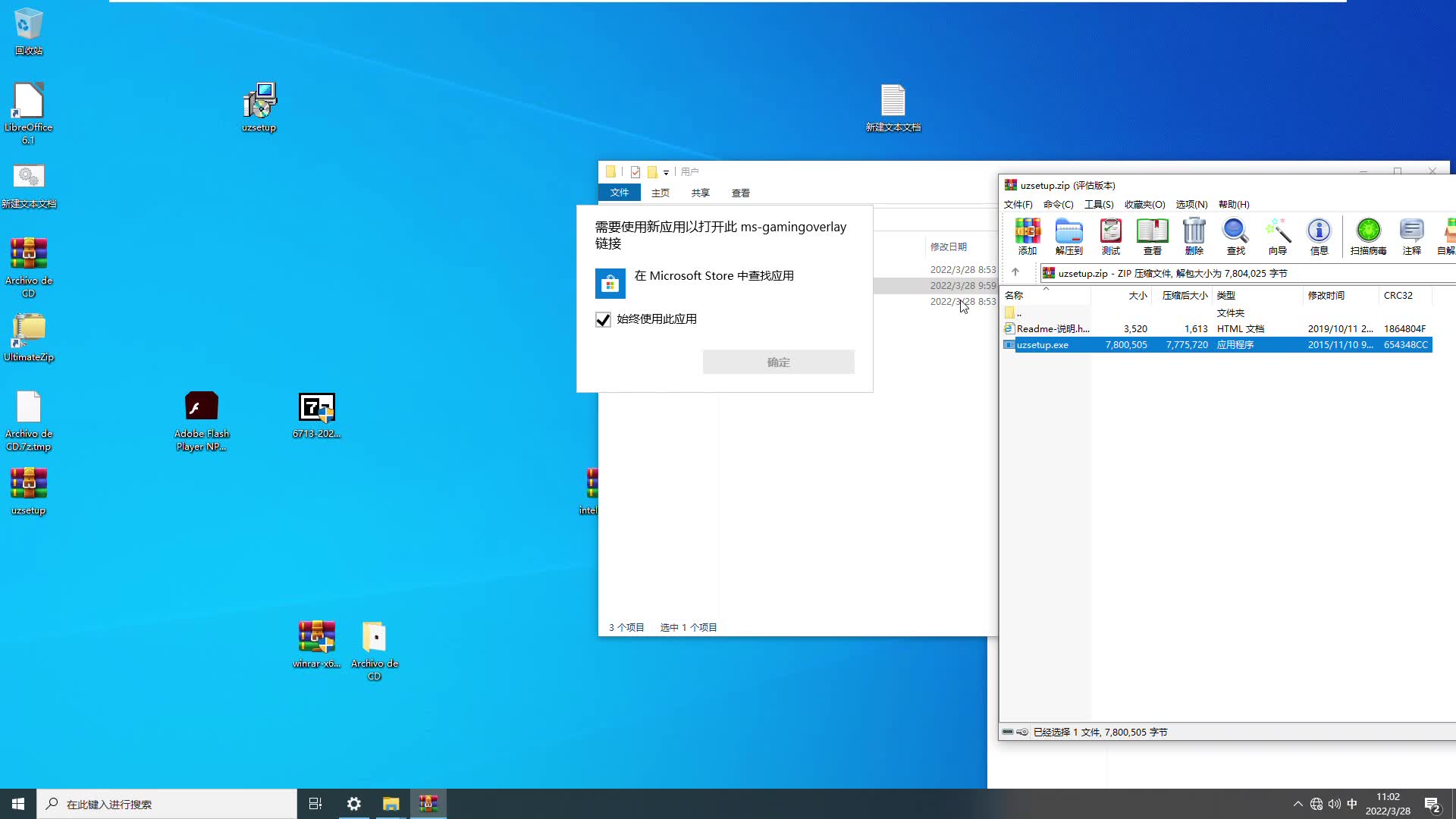Viewport: 1456px width, 819px height.
Task: Sort by the CRC32 column header
Action: coord(1406,296)
